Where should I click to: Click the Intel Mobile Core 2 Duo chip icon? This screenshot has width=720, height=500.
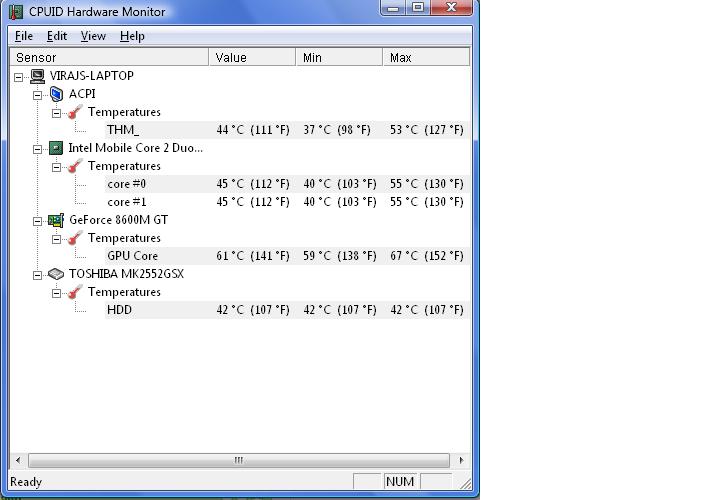[56, 148]
